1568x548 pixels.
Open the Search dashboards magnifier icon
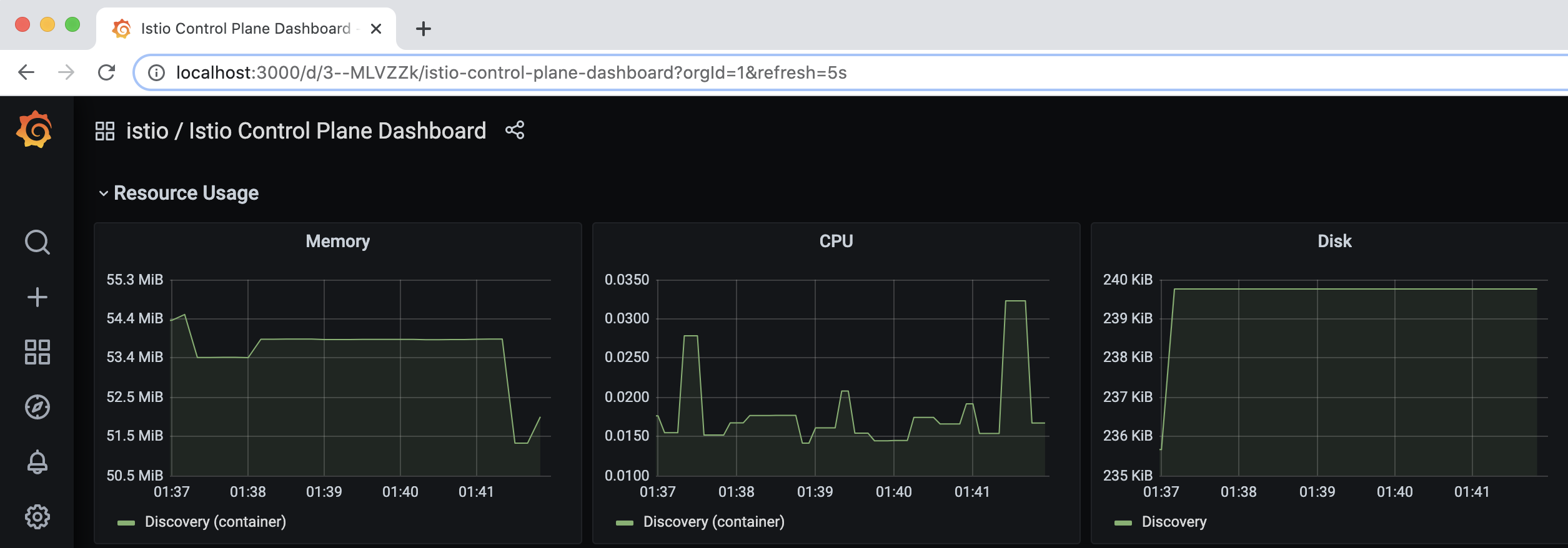[37, 242]
